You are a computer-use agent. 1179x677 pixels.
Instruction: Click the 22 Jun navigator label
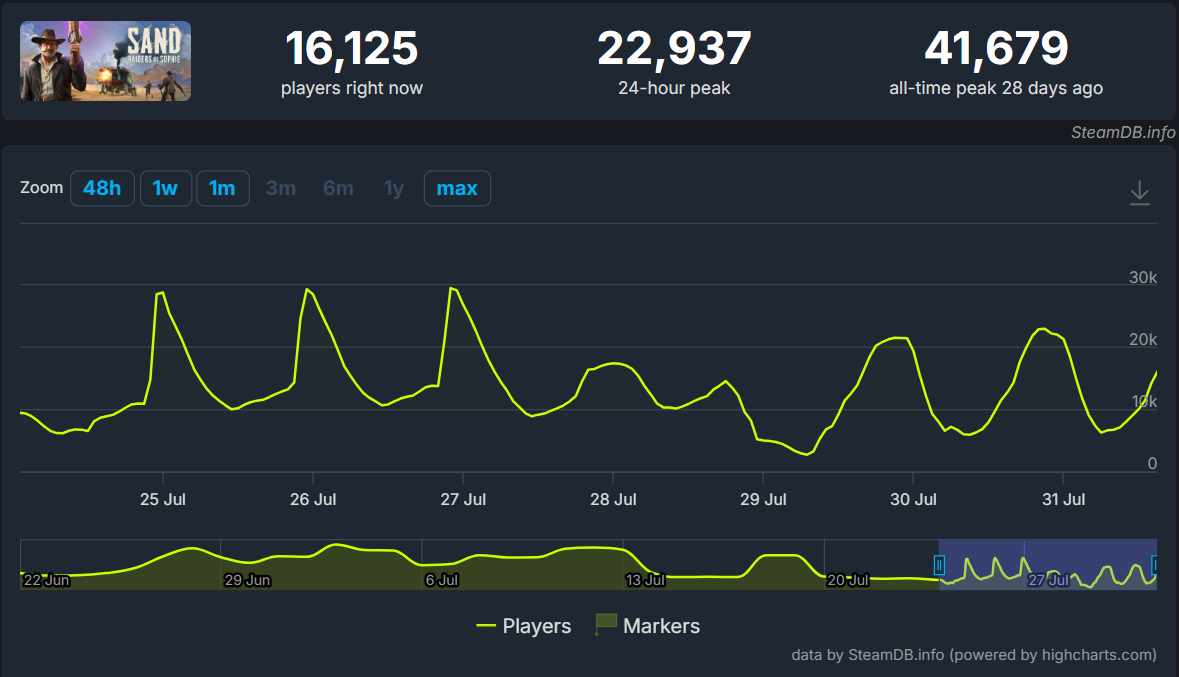click(x=47, y=580)
